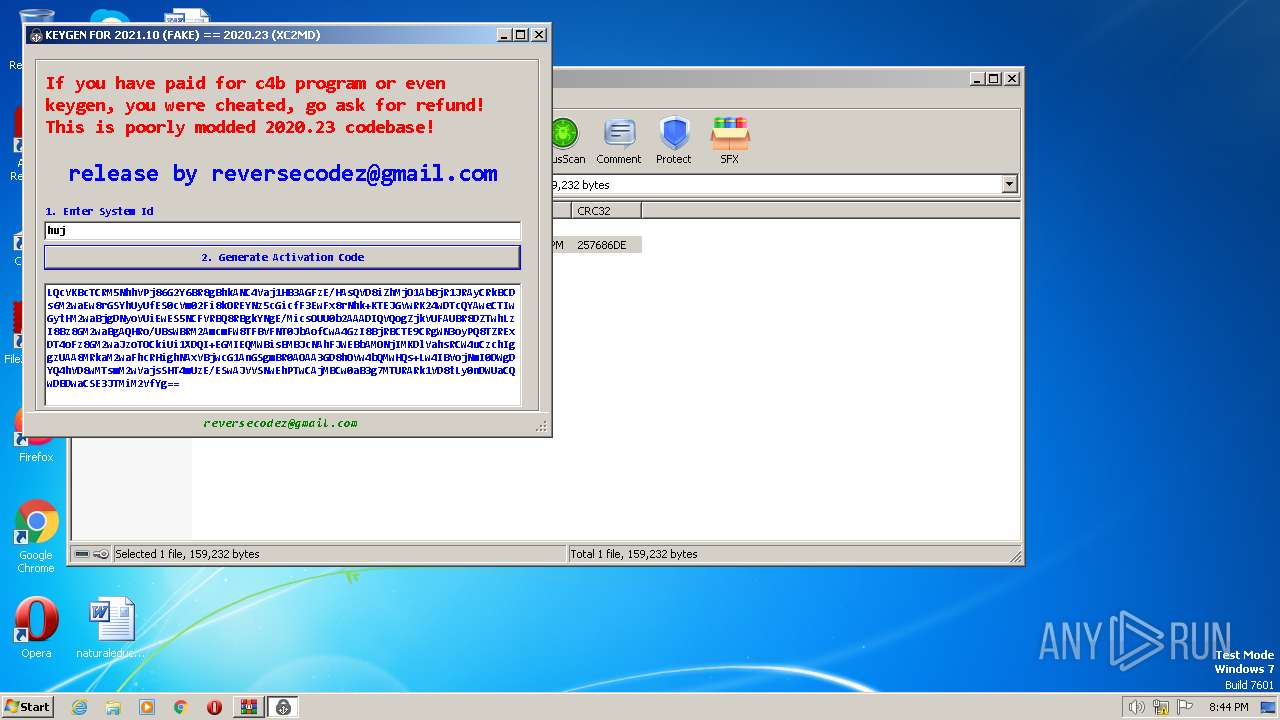Select CRC32 value 257686DE in WinRAR
The width and height of the screenshot is (1280, 720).
(x=602, y=245)
